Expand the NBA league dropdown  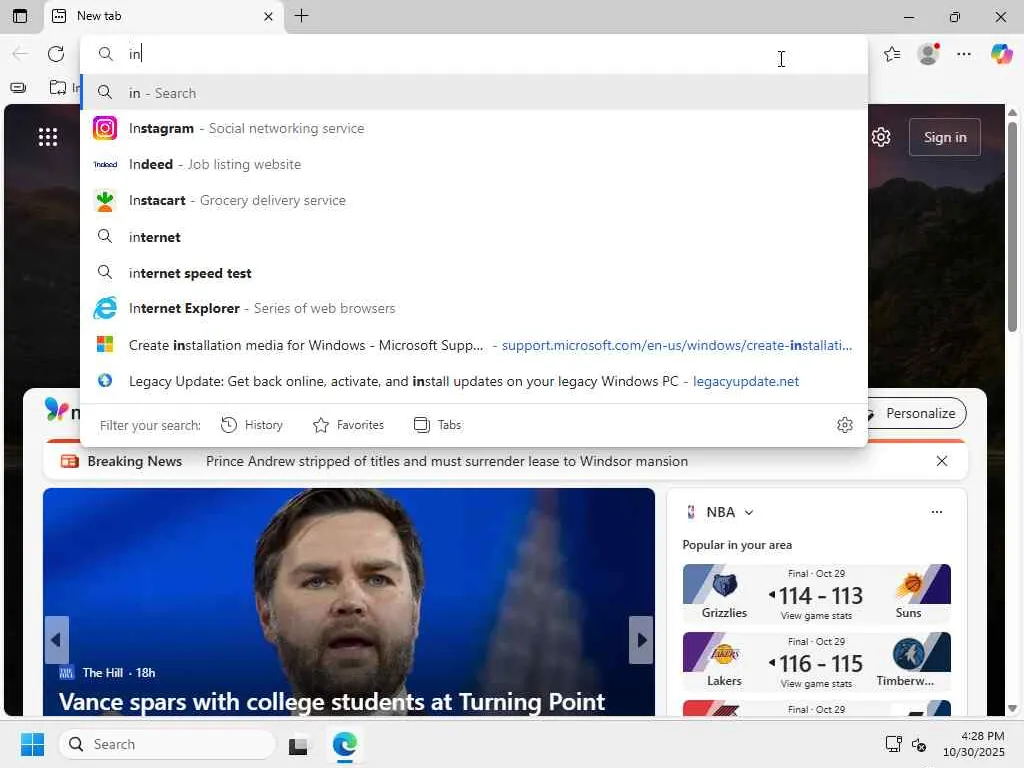pyautogui.click(x=748, y=513)
